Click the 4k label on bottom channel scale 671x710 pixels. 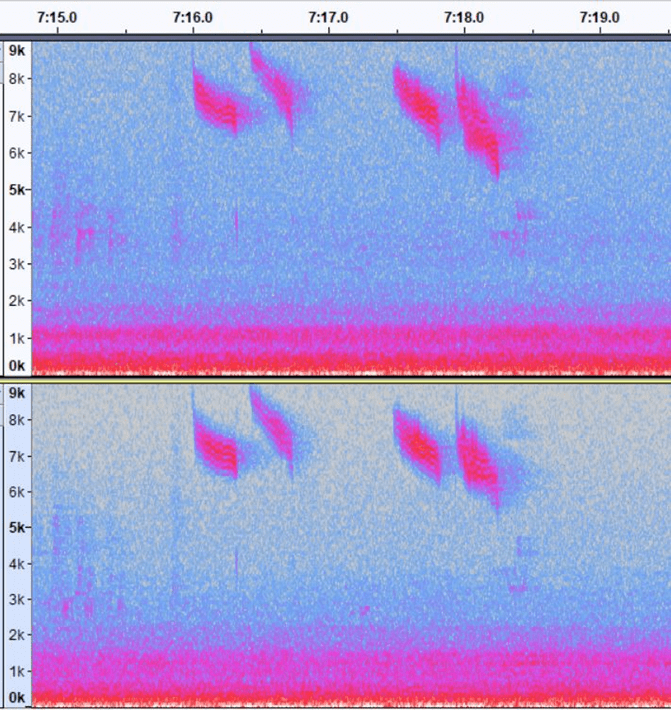(17, 564)
